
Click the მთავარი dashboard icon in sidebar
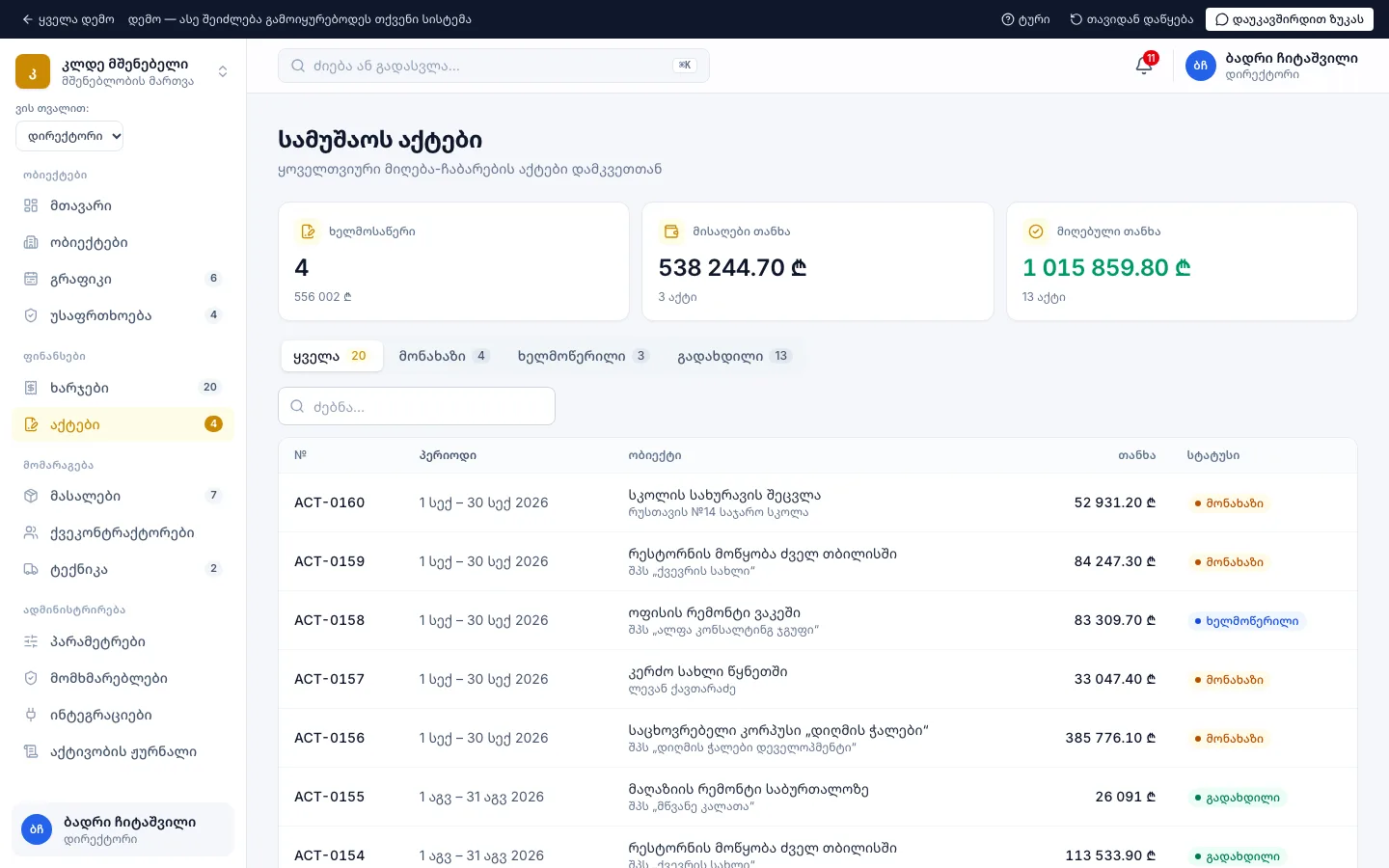pyautogui.click(x=31, y=205)
